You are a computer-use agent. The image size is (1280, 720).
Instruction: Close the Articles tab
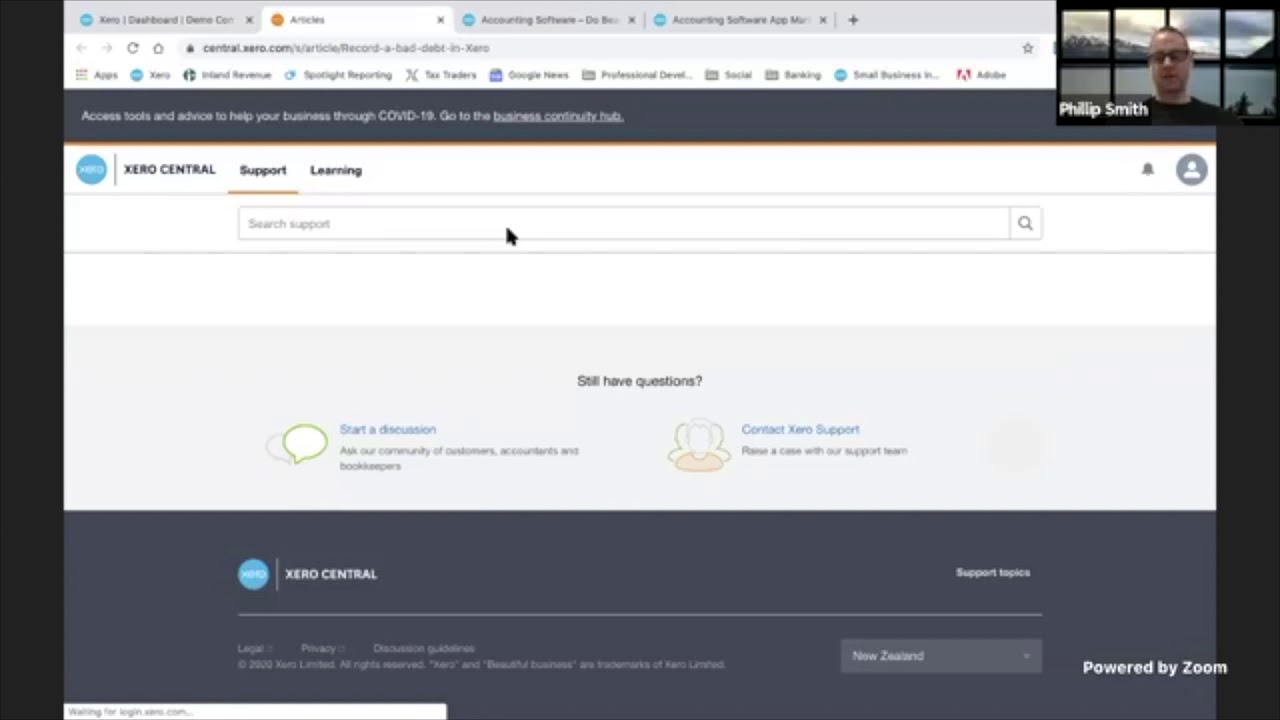[x=440, y=20]
